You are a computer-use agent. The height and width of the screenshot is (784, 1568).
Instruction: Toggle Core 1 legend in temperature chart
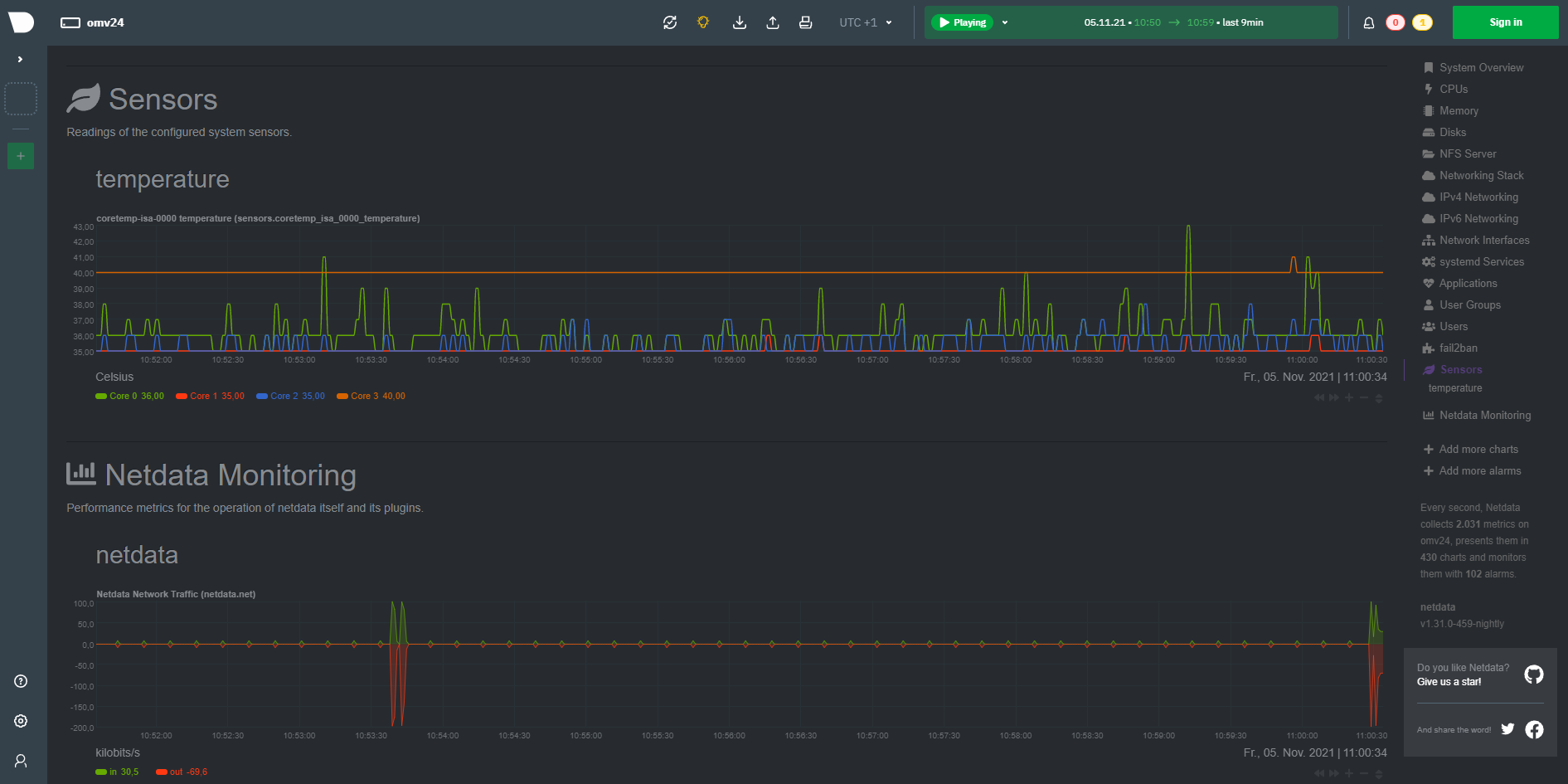coord(211,397)
